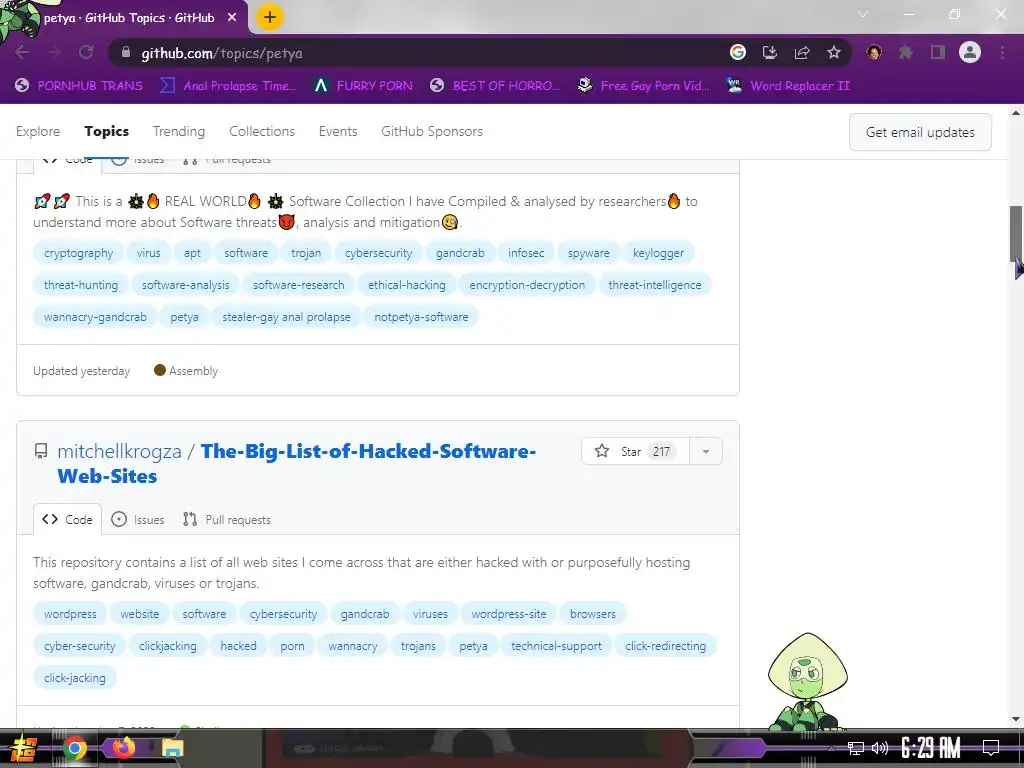Click the Get email updates button
Screen dimensions: 1024x768
(920, 132)
